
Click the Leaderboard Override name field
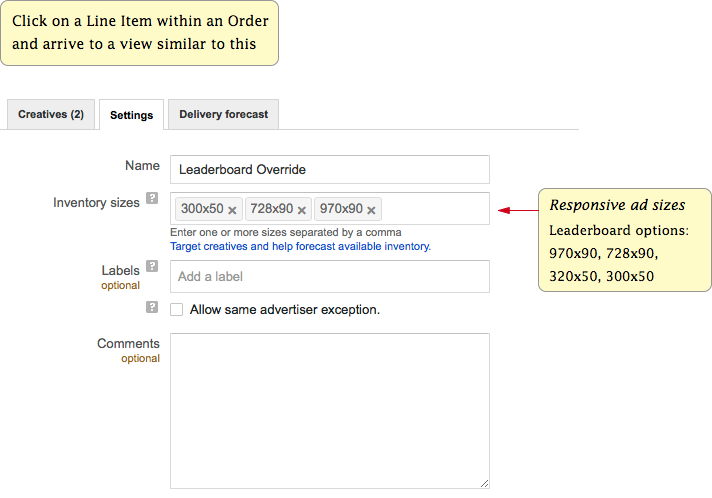(330, 169)
